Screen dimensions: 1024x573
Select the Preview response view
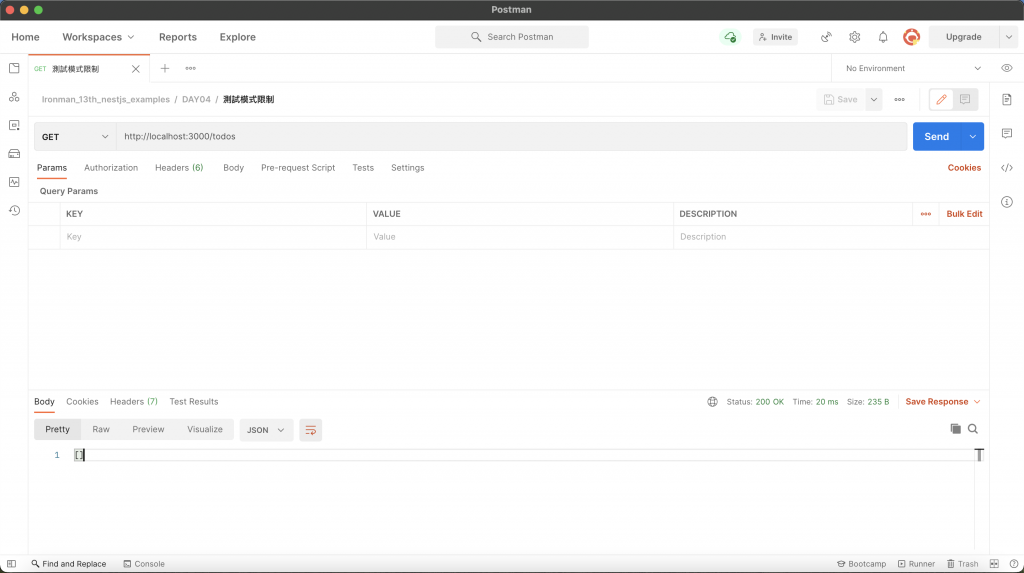[148, 429]
